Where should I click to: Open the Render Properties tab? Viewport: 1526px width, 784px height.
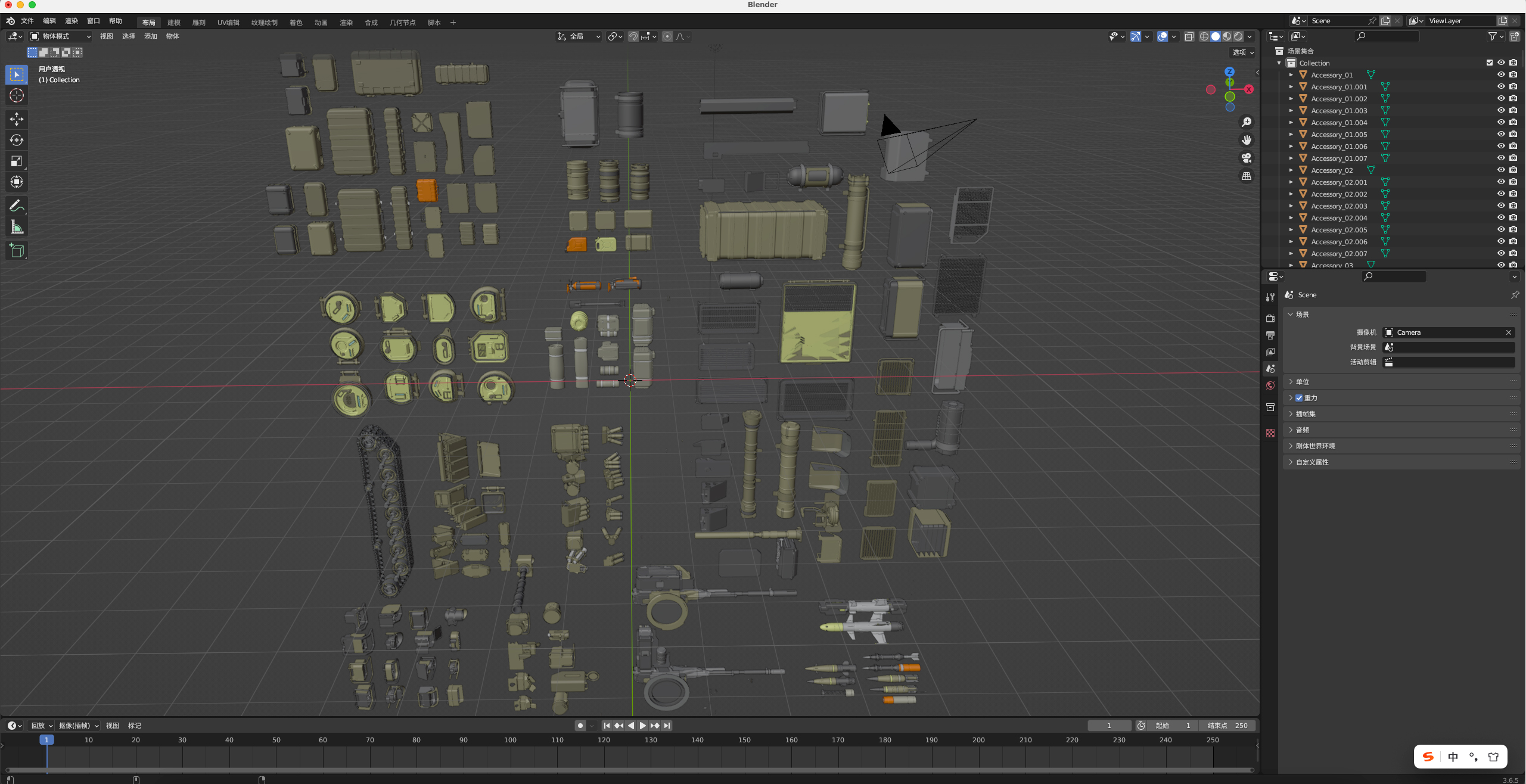point(1270,318)
